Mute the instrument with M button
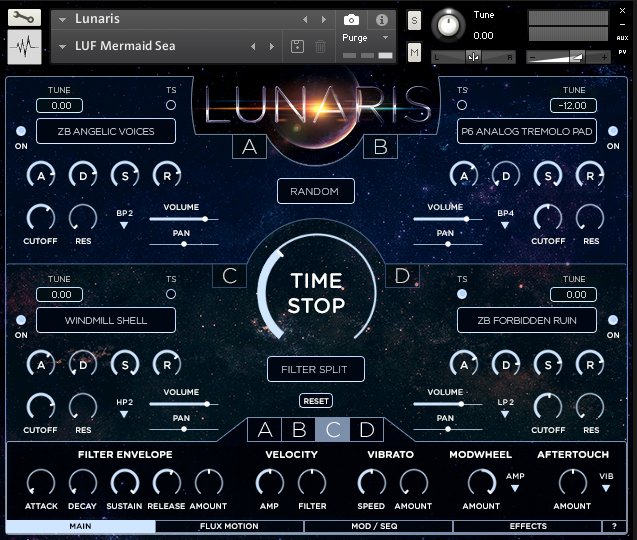Viewport: 637px width, 540px height. (x=414, y=52)
